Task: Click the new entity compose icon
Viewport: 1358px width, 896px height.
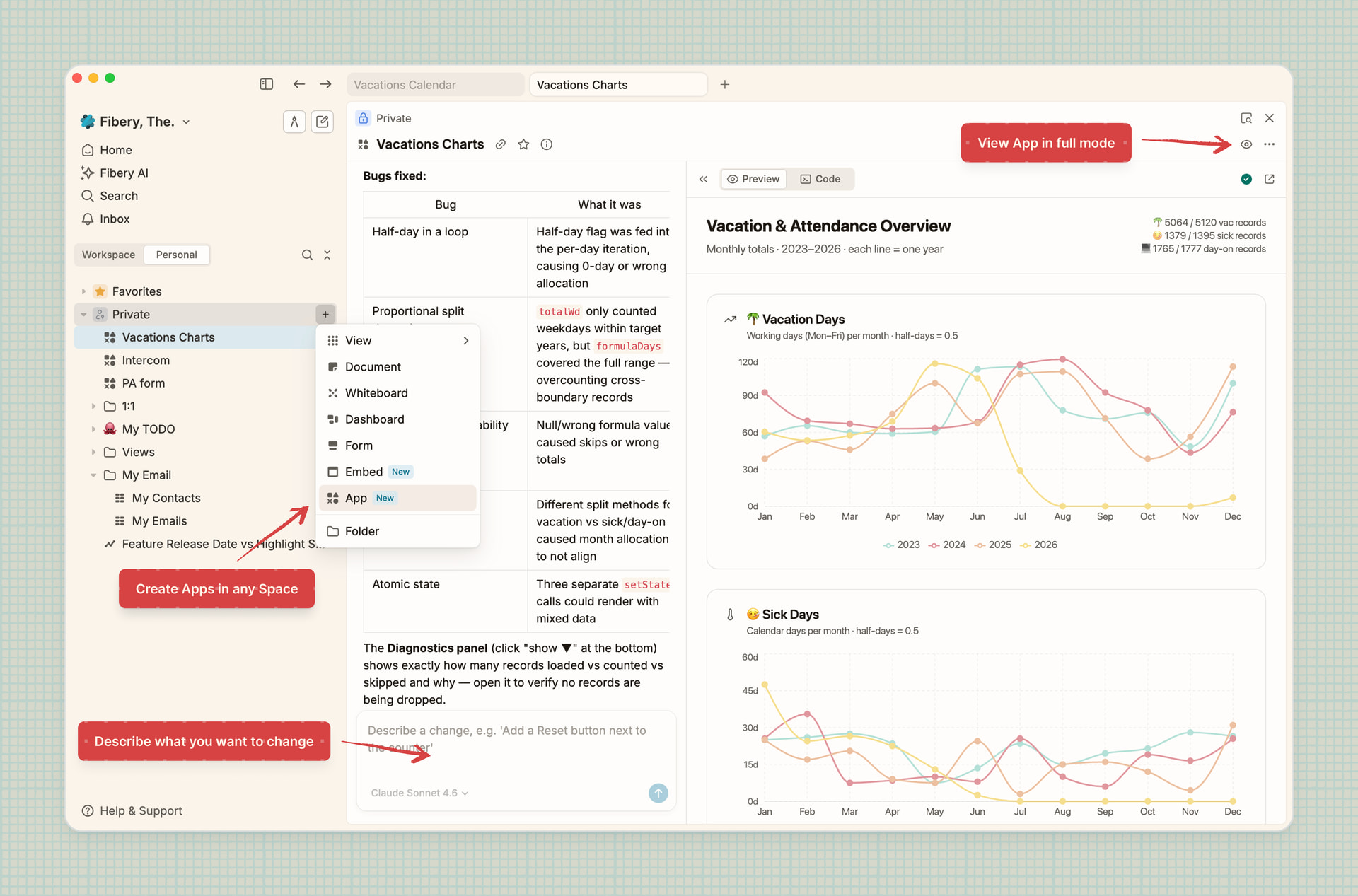Action: (x=323, y=122)
